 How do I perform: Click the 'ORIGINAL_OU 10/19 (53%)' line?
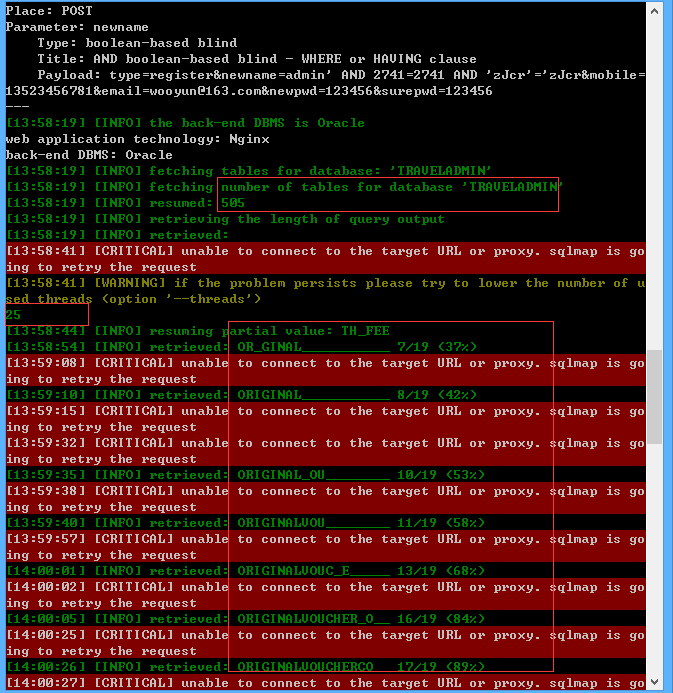[x=245, y=475]
